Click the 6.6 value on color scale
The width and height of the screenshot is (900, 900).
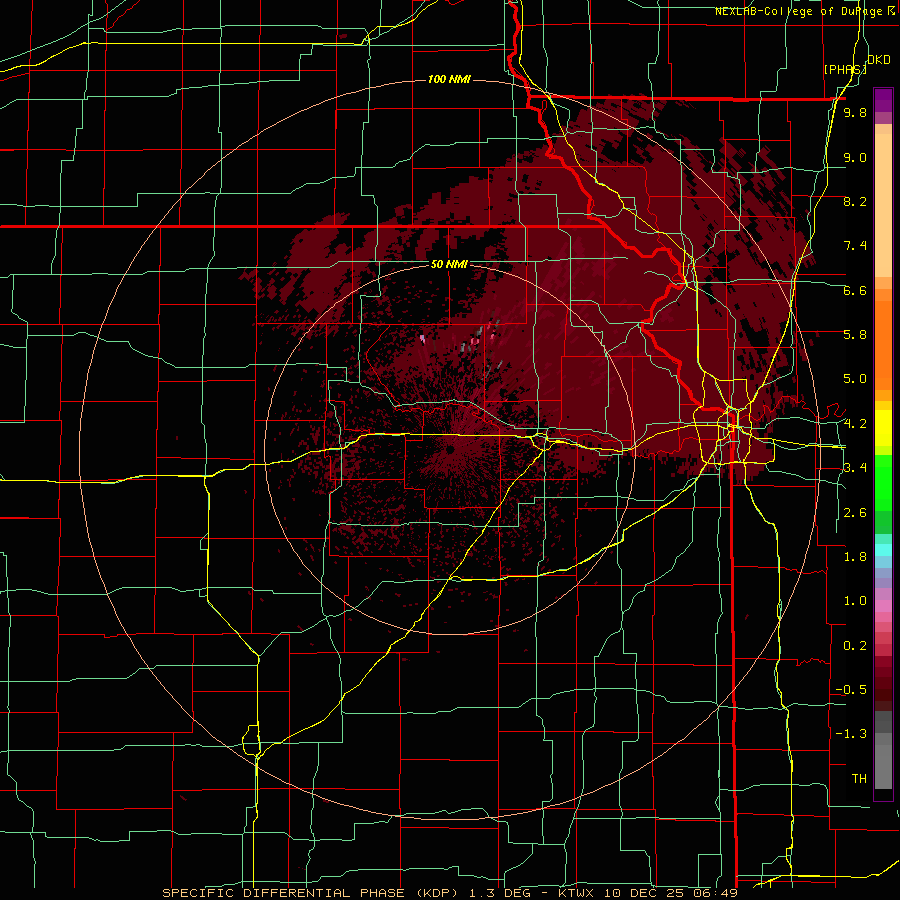click(x=855, y=290)
